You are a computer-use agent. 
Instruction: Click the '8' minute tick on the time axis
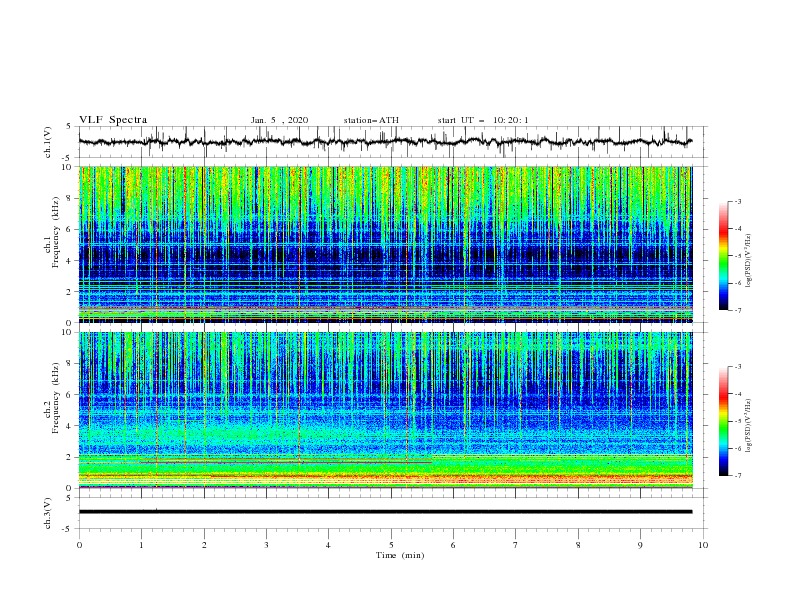click(x=578, y=545)
